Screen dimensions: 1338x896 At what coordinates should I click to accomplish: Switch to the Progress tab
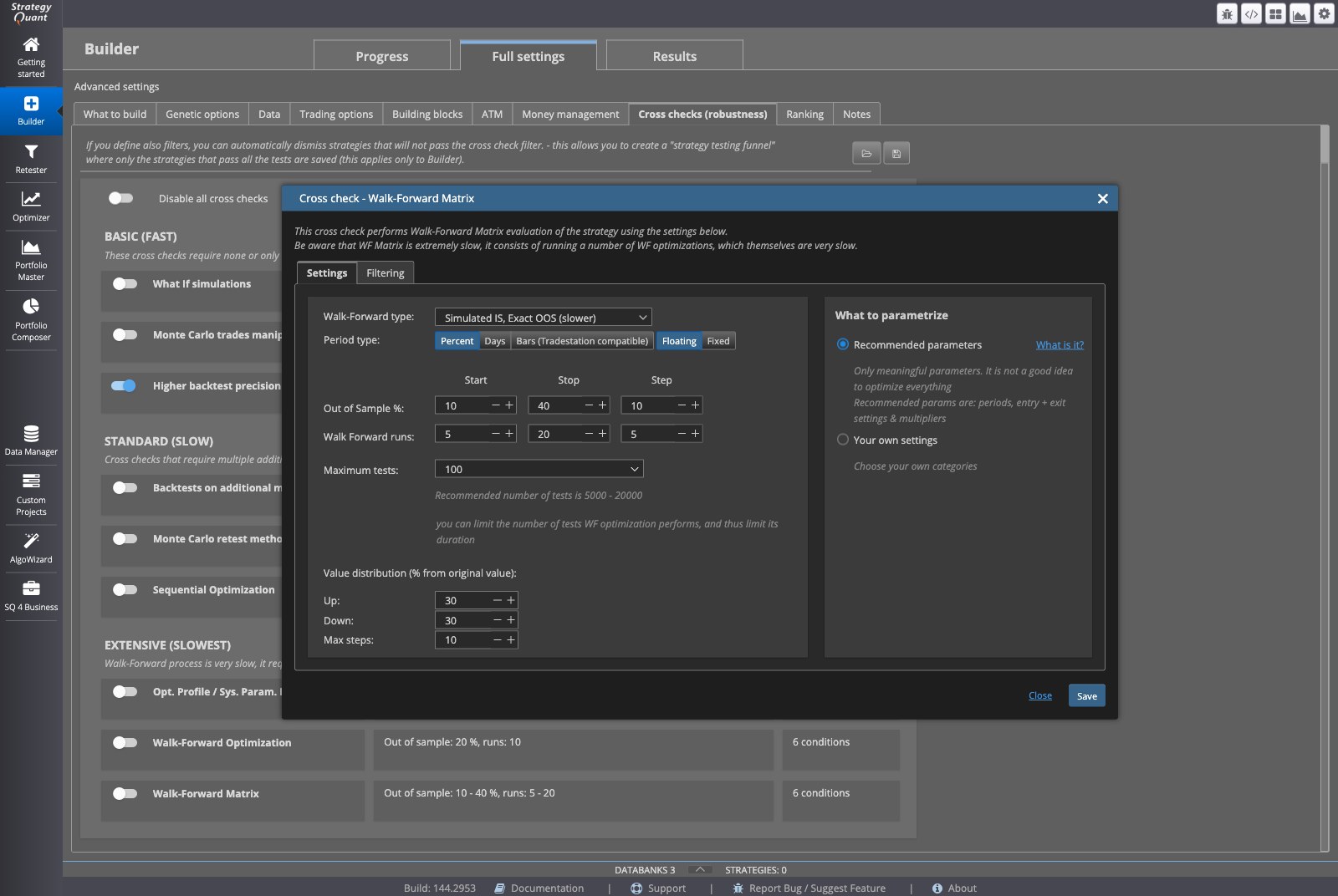point(382,56)
